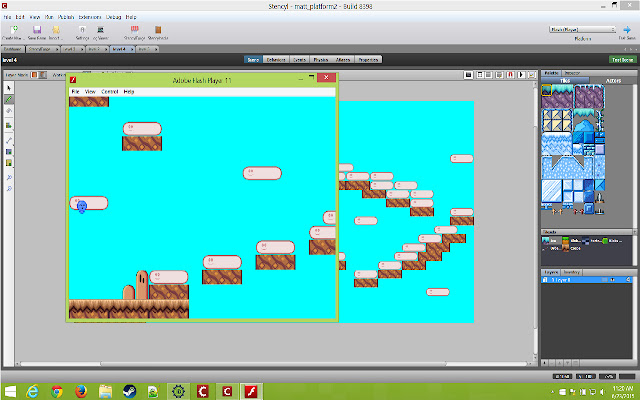Click the Import toolbar icon
Image resolution: width=640 pixels, height=400 pixels.
(x=56, y=30)
